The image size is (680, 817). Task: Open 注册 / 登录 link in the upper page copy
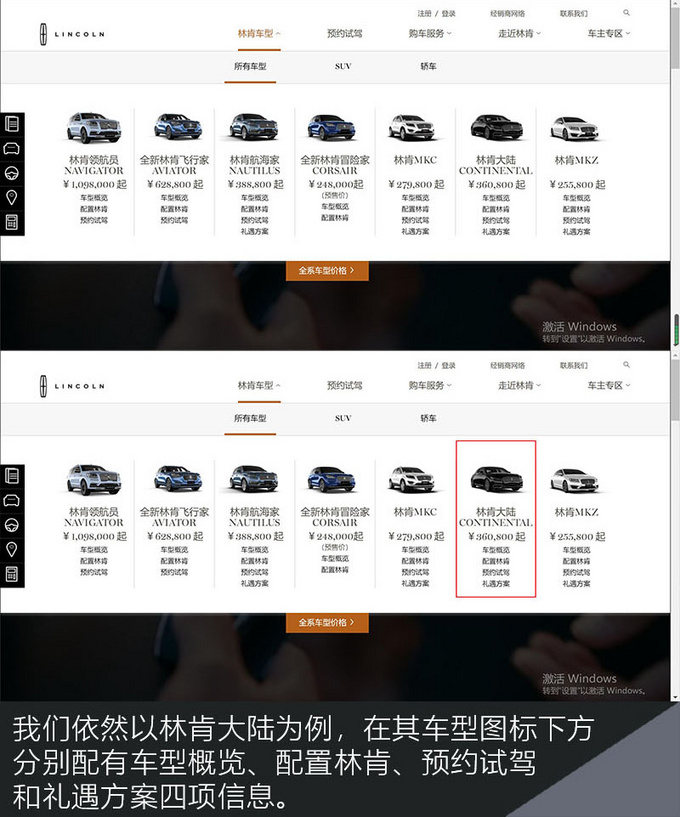click(437, 14)
